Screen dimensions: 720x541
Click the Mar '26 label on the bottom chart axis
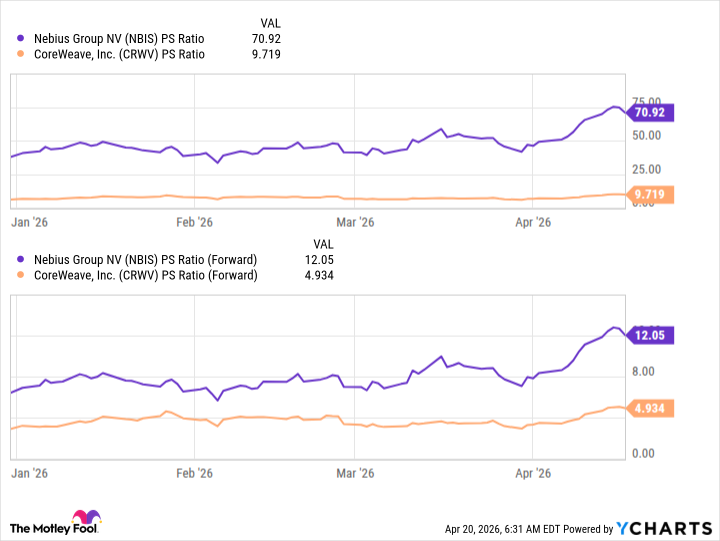(355, 471)
